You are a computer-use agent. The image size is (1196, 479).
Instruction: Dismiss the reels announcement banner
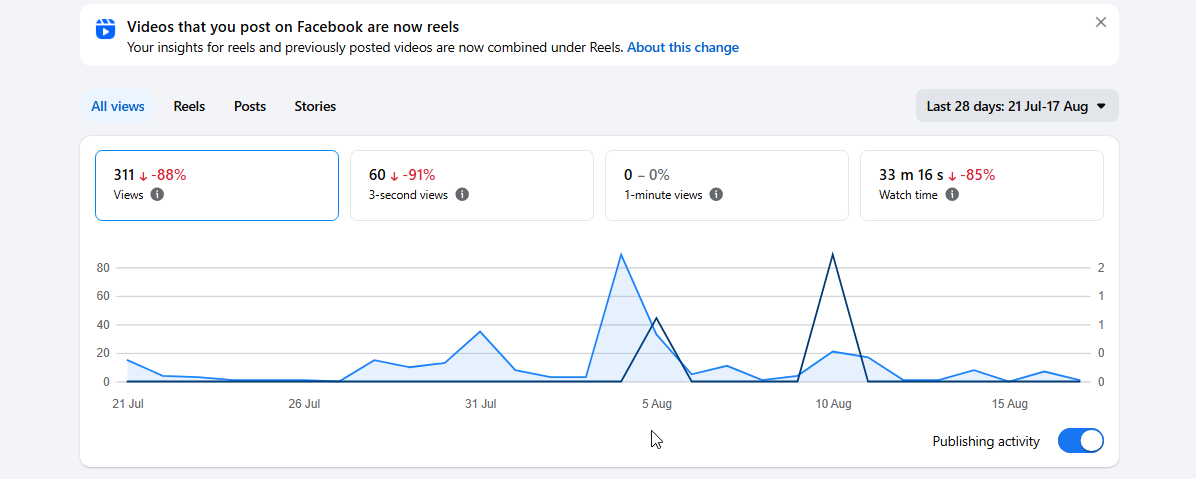coord(1101,22)
